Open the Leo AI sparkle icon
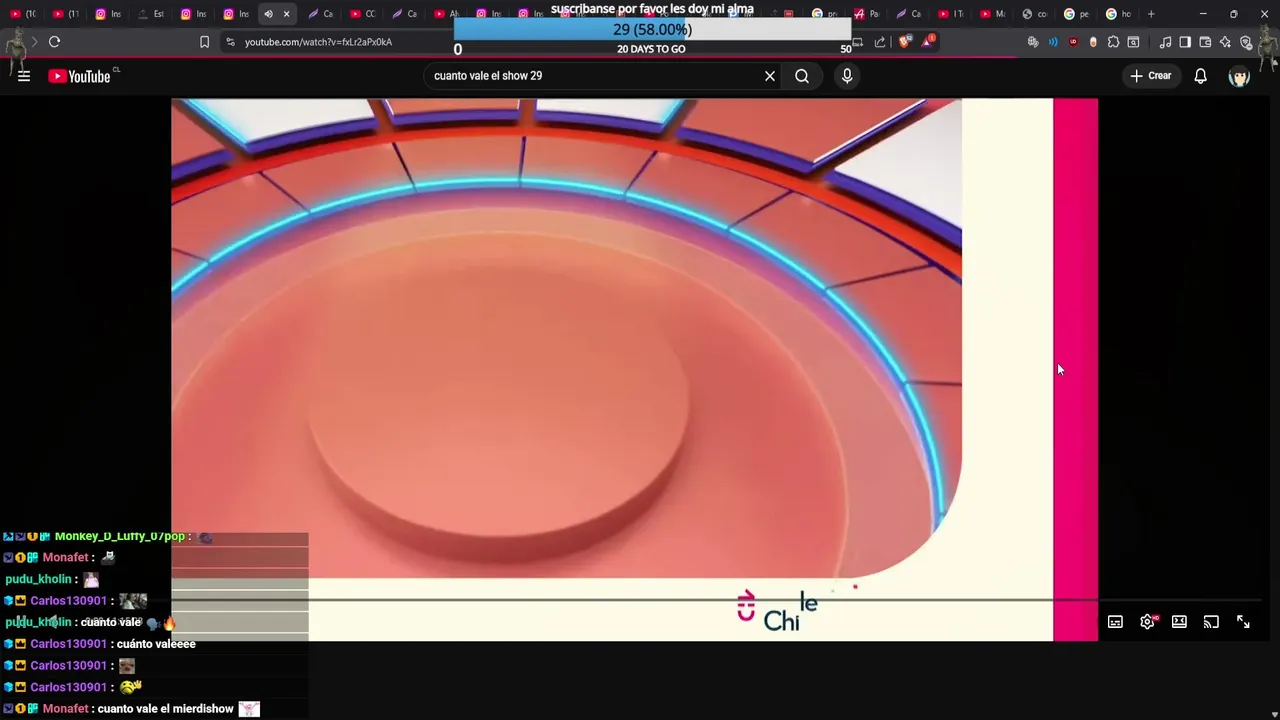Screen dimensions: 1280x720 (1225, 42)
